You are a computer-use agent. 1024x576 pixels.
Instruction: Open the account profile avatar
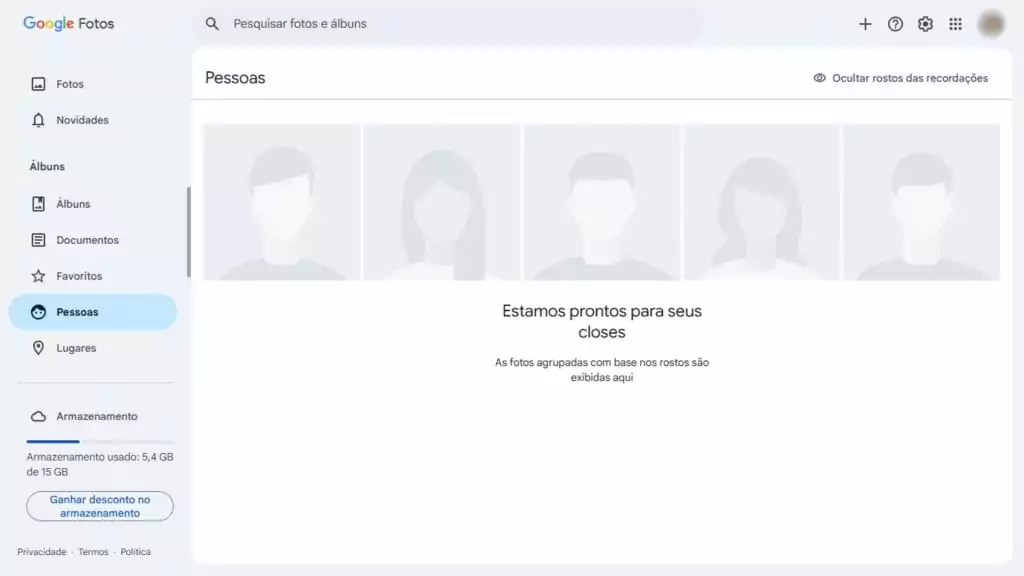pyautogui.click(x=991, y=24)
